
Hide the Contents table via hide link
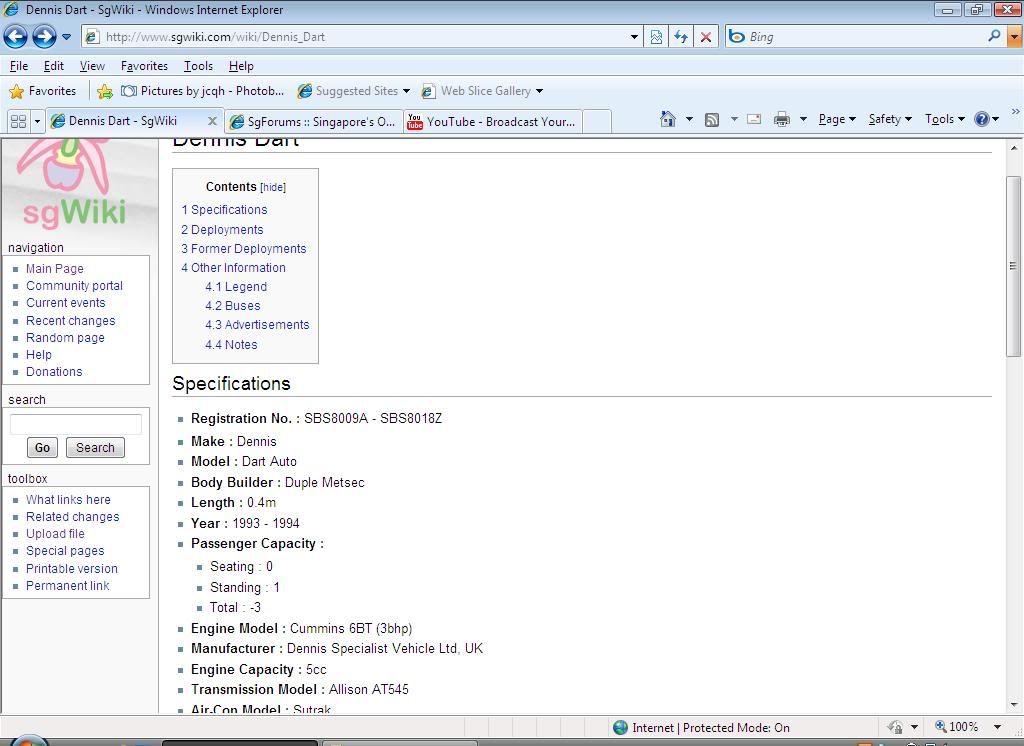click(273, 187)
